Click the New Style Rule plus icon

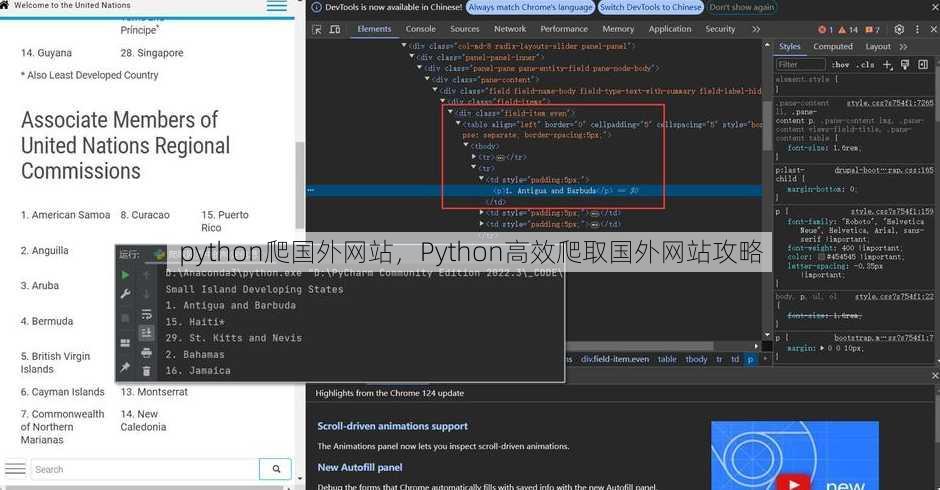point(887,64)
